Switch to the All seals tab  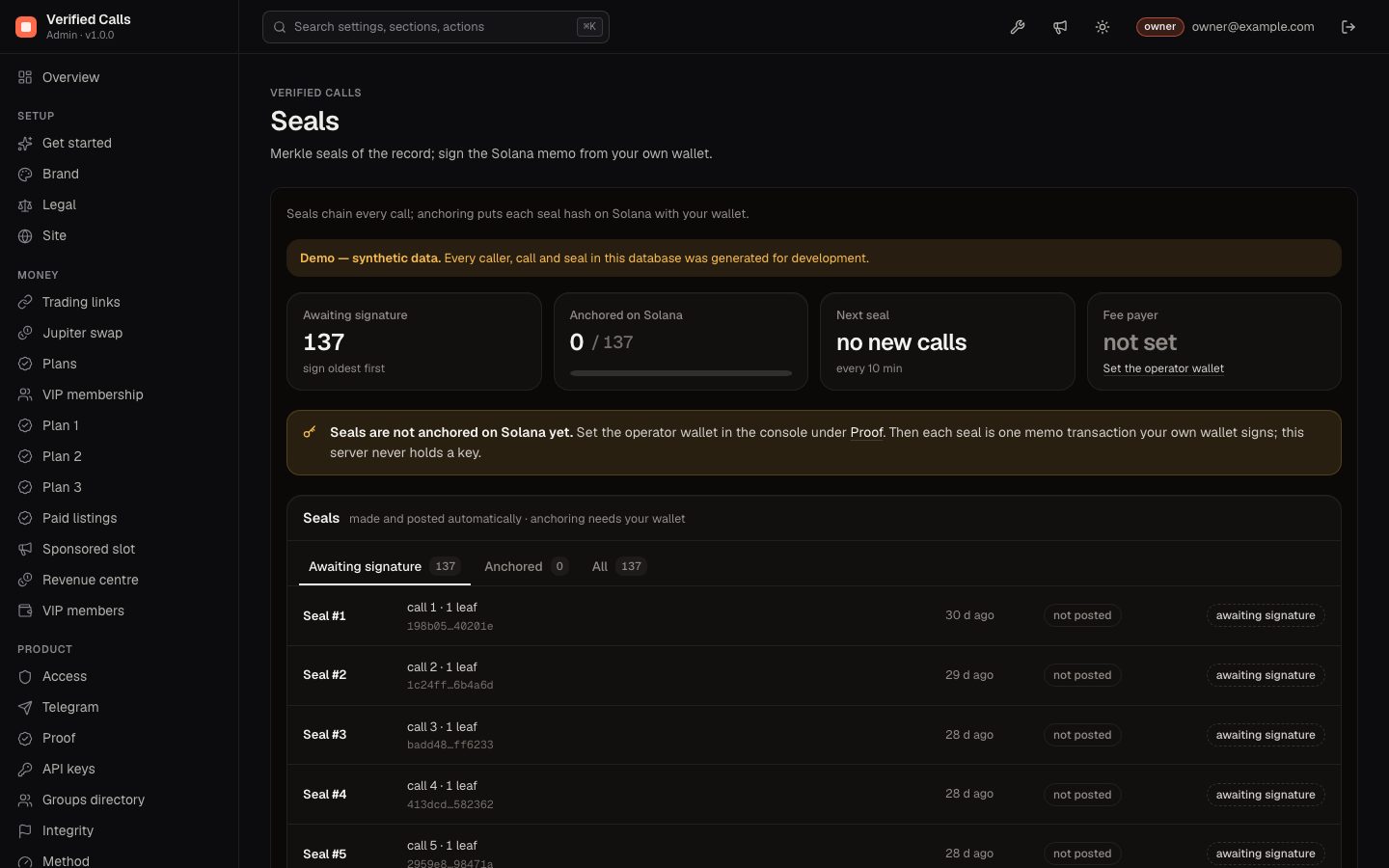[618, 566]
